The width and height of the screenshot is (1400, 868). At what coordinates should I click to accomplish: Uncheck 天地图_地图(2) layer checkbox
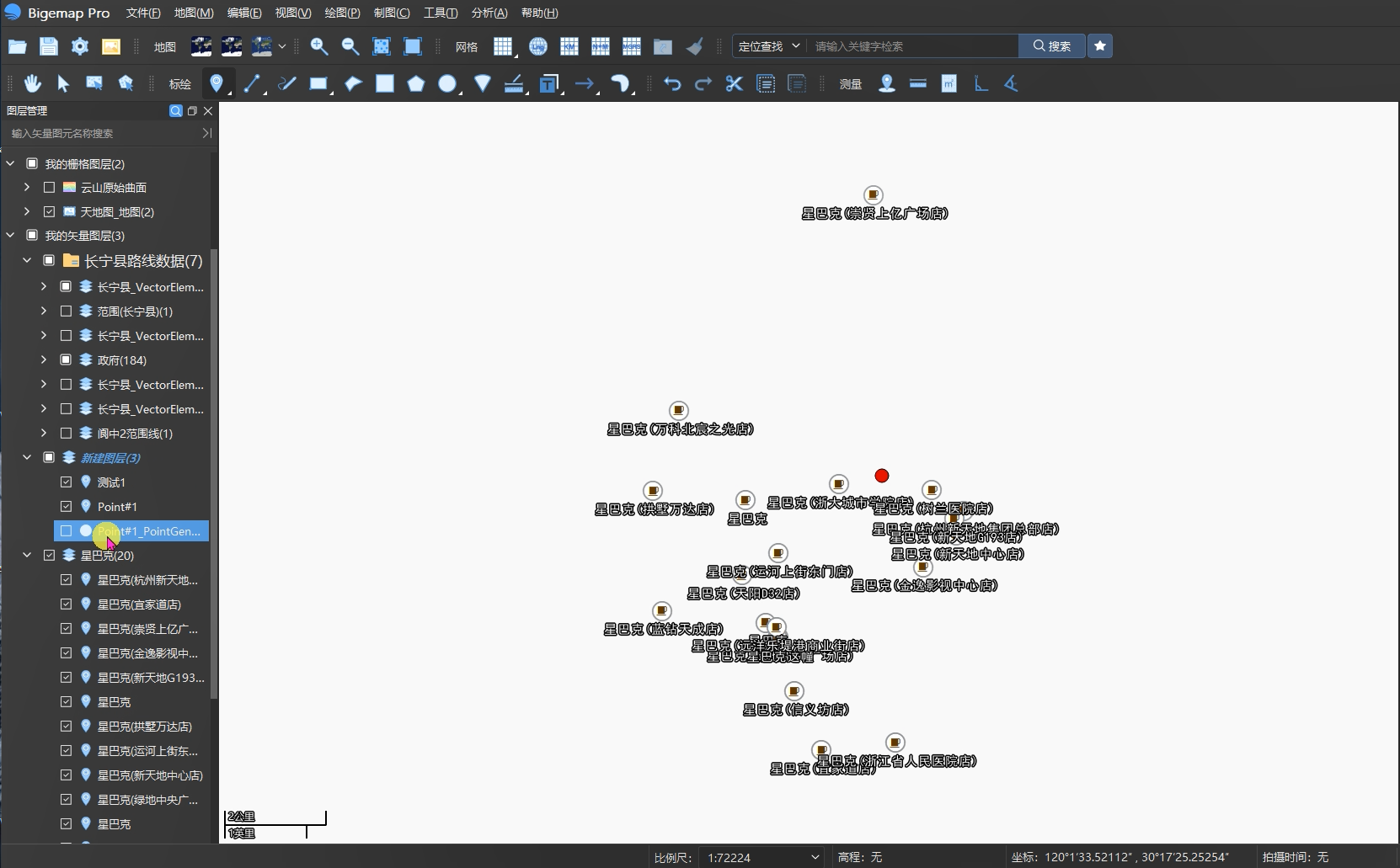49,211
